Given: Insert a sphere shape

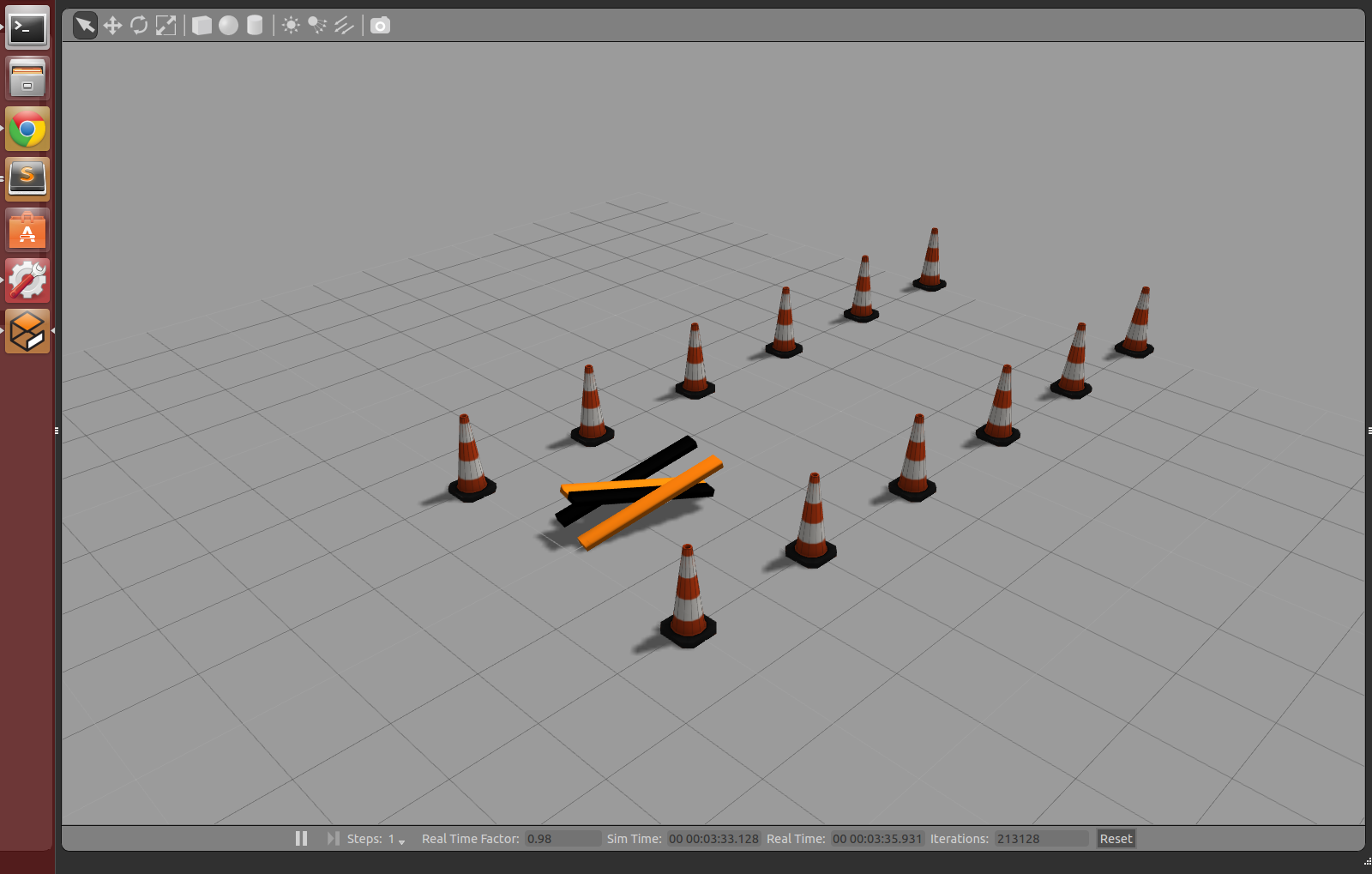Looking at the screenshot, I should (x=228, y=26).
